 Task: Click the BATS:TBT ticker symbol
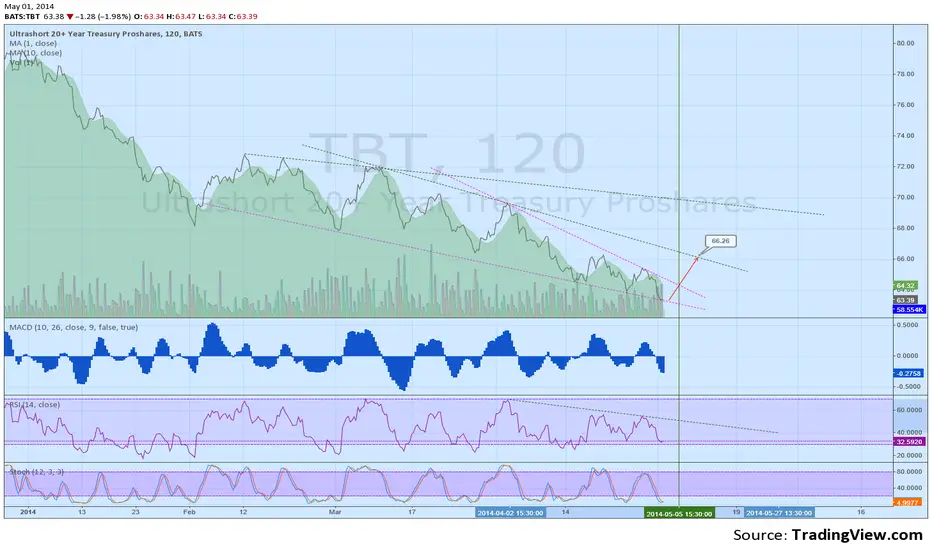coord(22,17)
